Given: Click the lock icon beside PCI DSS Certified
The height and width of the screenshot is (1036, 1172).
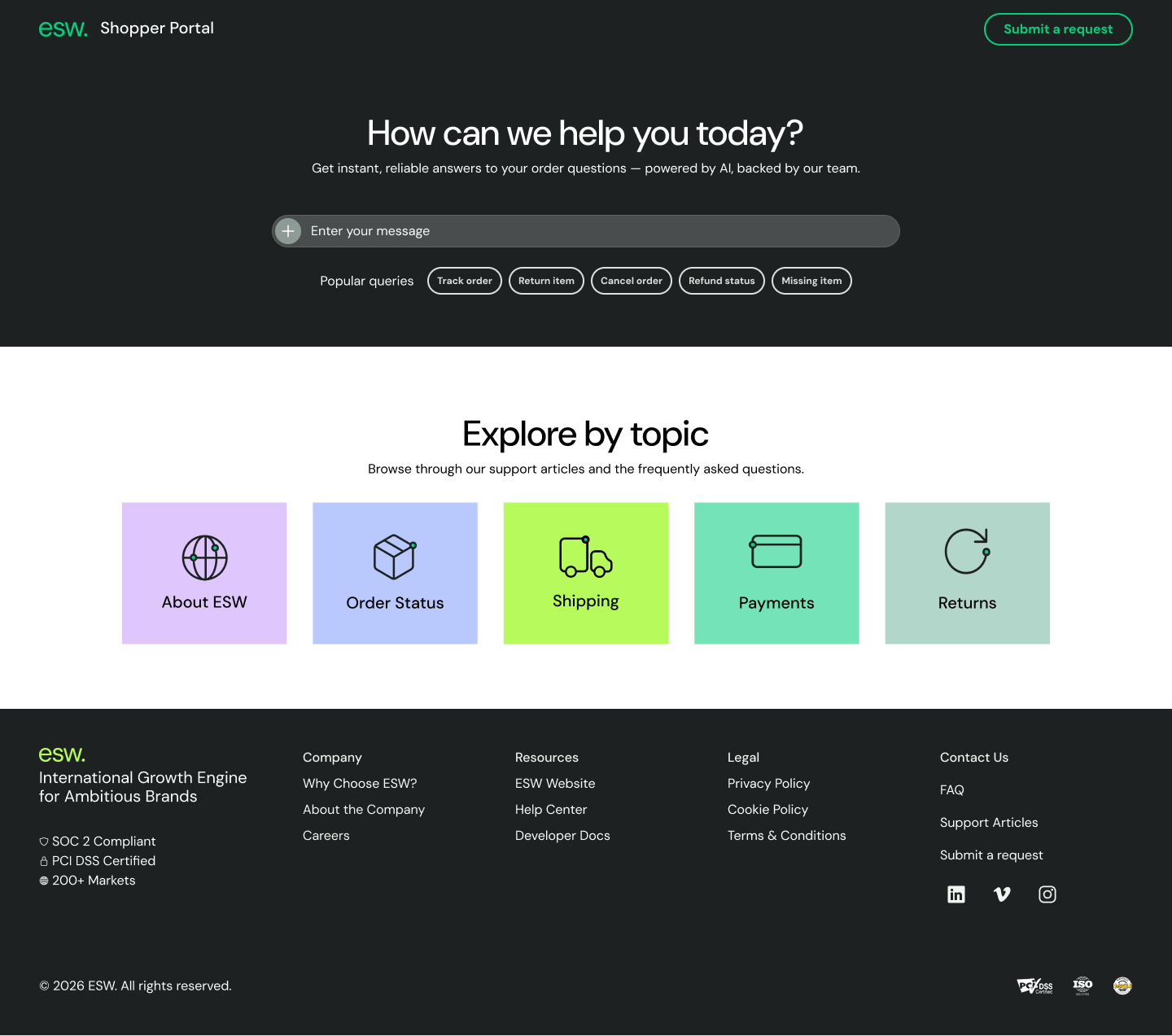Looking at the screenshot, I should (44, 861).
